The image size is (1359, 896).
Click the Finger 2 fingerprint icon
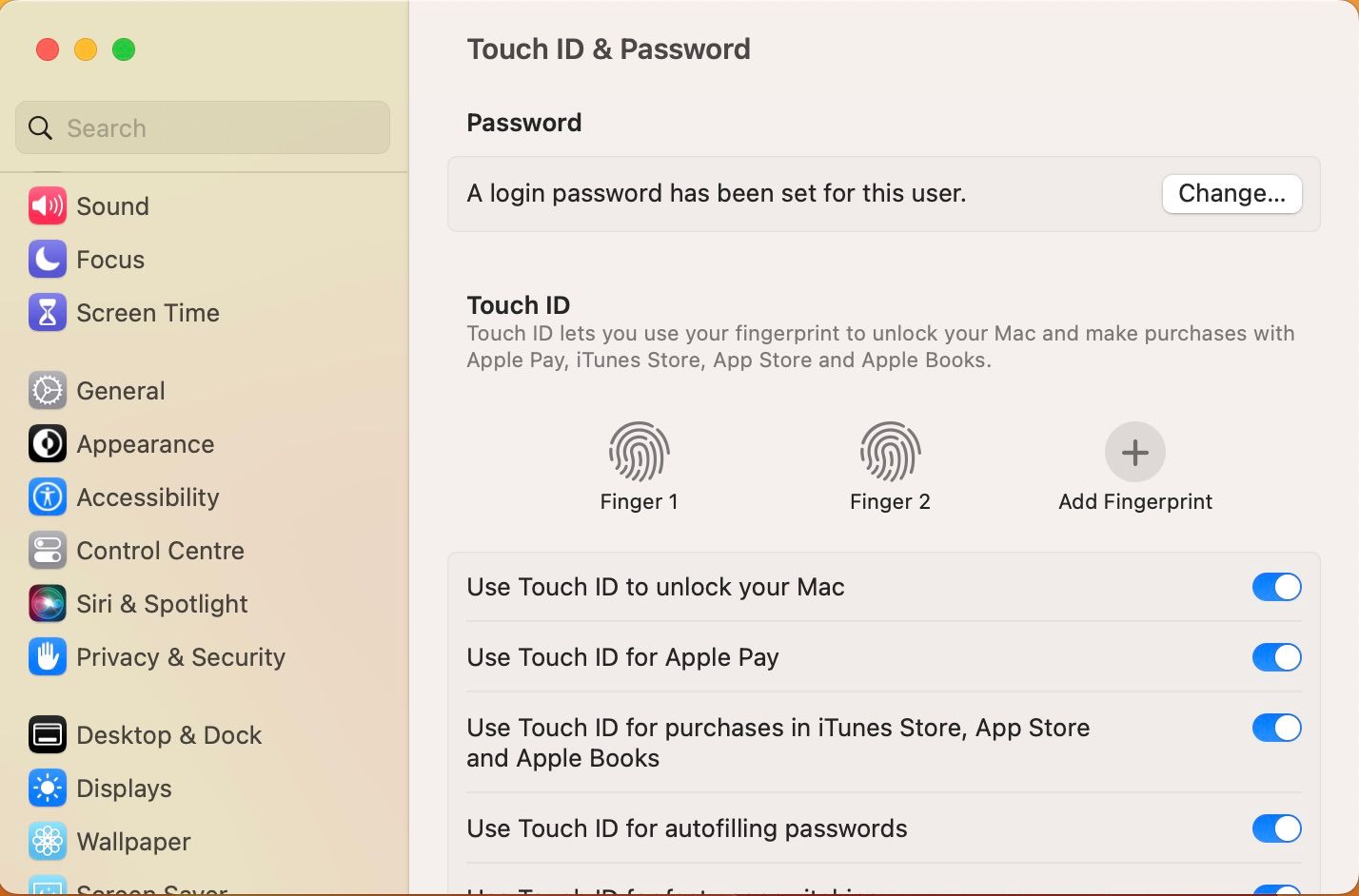[890, 452]
